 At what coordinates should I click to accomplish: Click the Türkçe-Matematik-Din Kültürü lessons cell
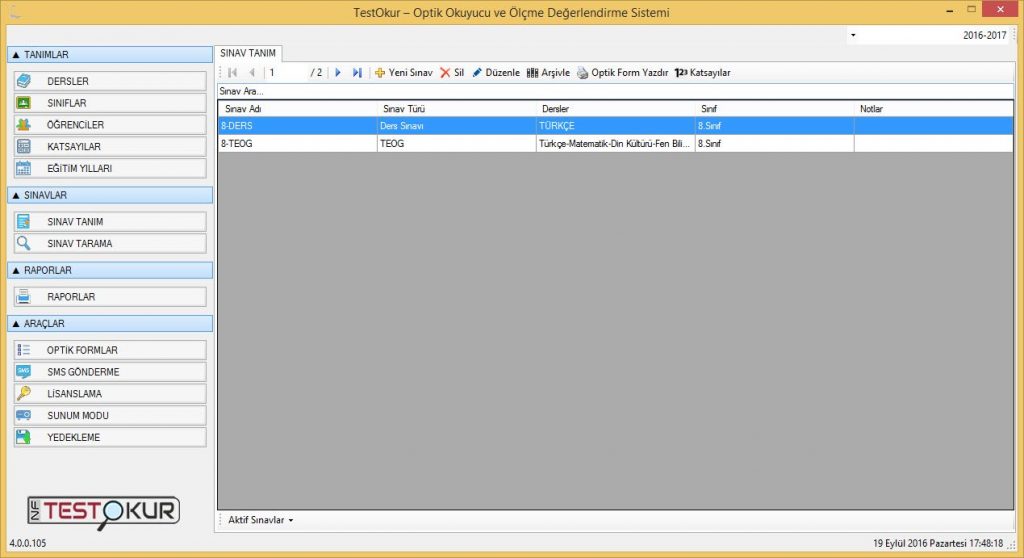click(x=615, y=143)
